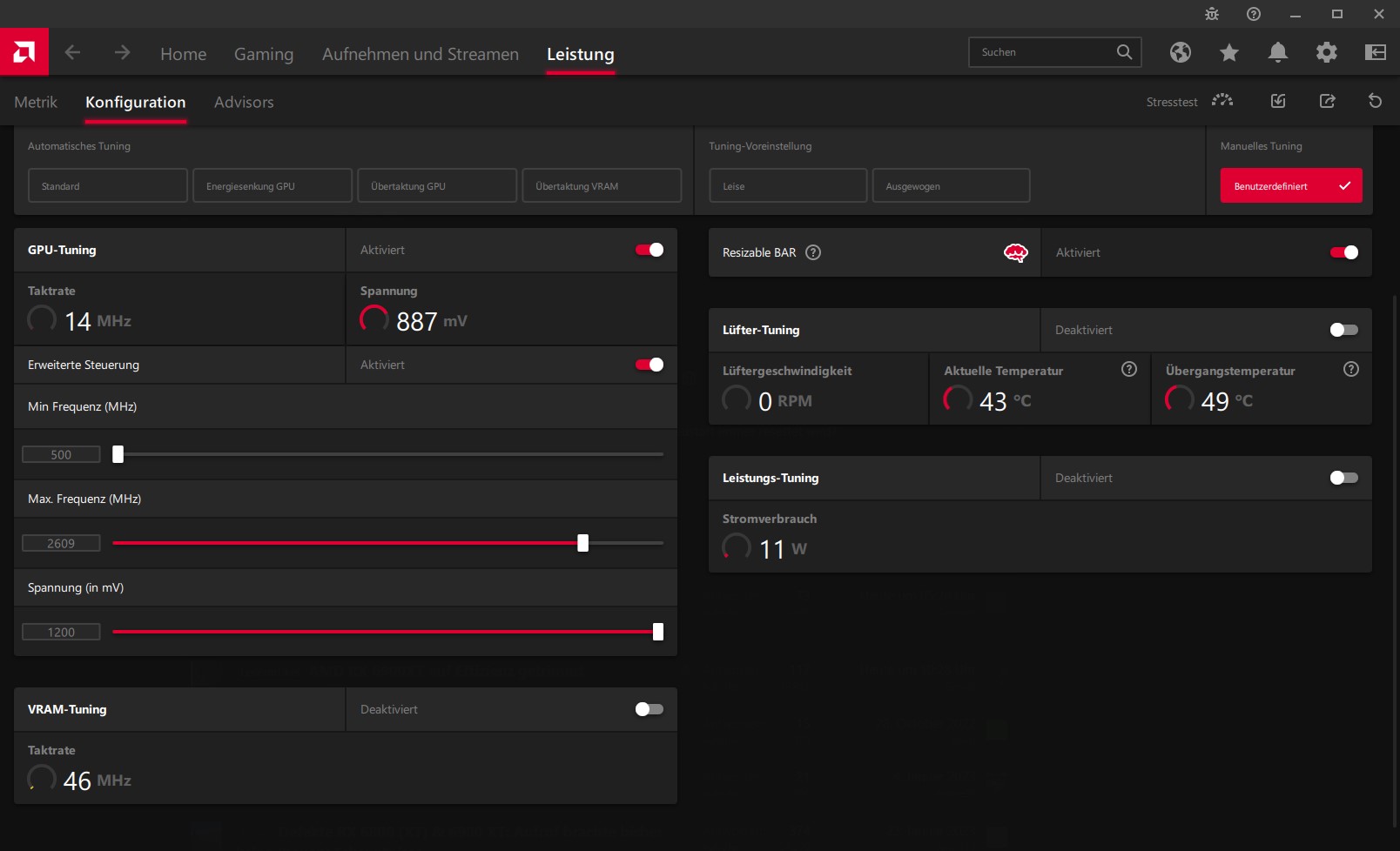Viewport: 1400px width, 851px height.
Task: Toggle the sidebar panel icon
Action: (x=1376, y=52)
